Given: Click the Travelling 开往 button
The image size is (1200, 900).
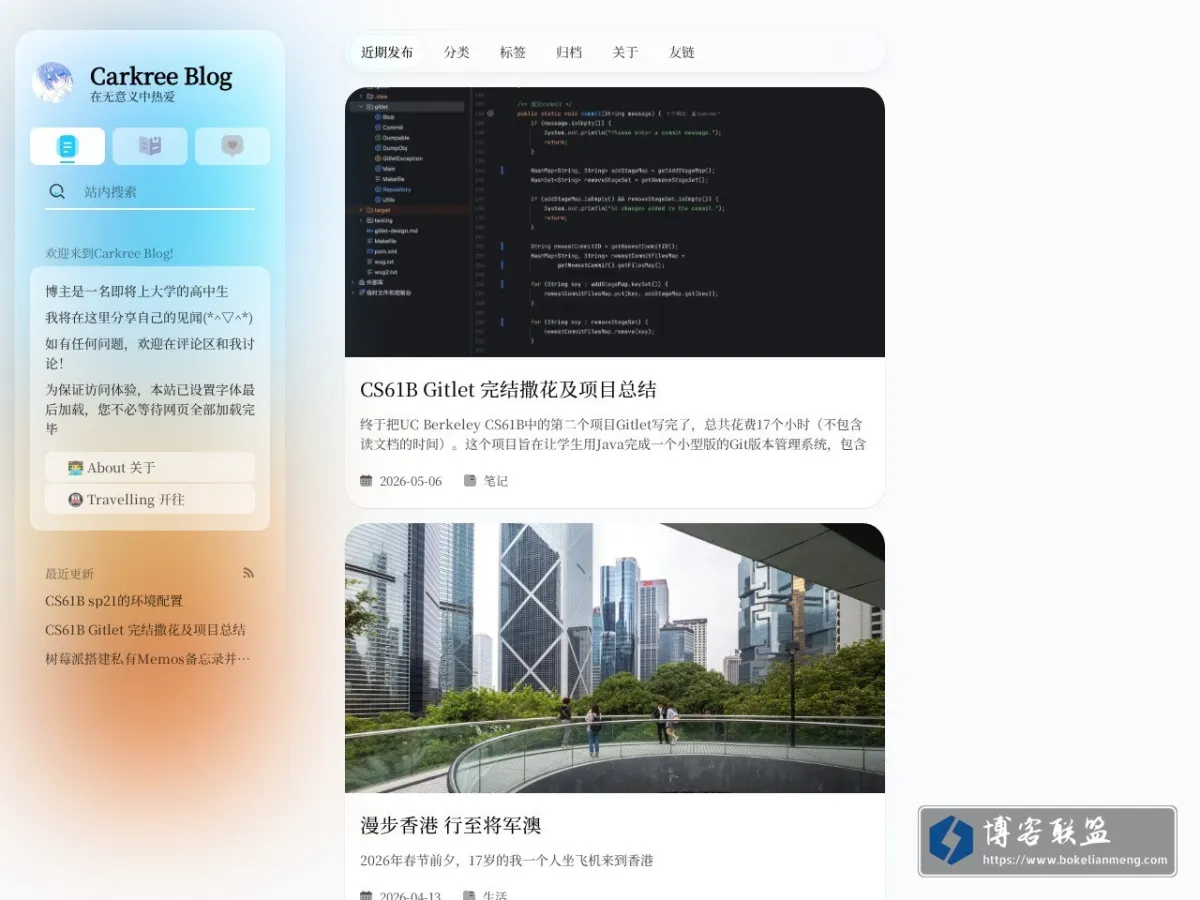Looking at the screenshot, I should pos(150,499).
